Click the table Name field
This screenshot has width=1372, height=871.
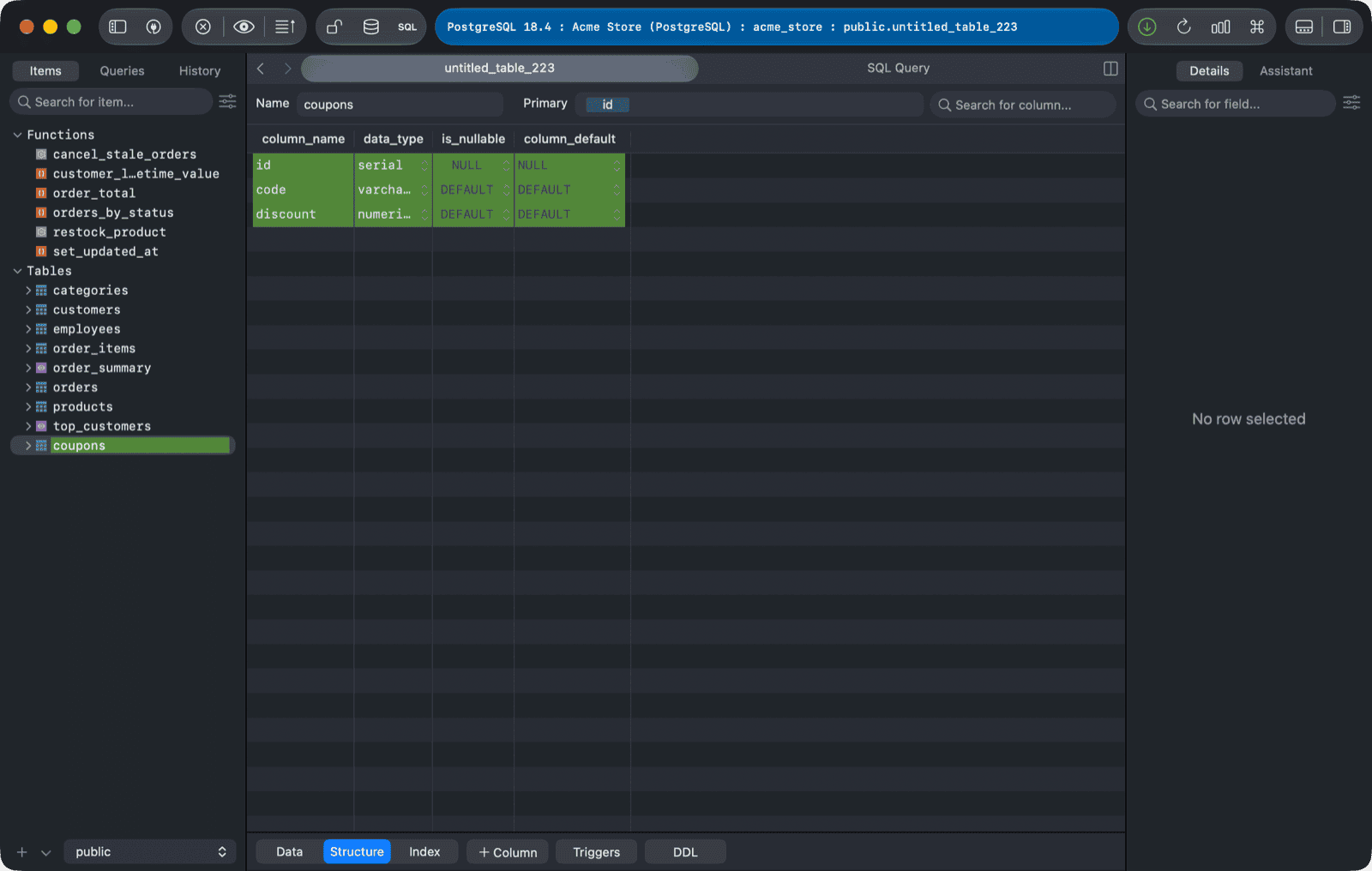(x=400, y=105)
